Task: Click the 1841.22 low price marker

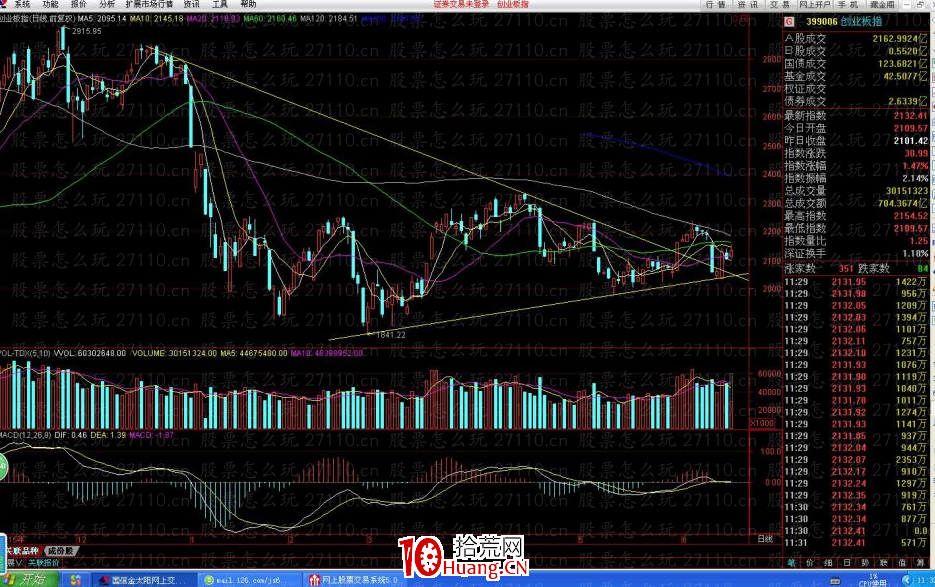Action: tap(391, 335)
